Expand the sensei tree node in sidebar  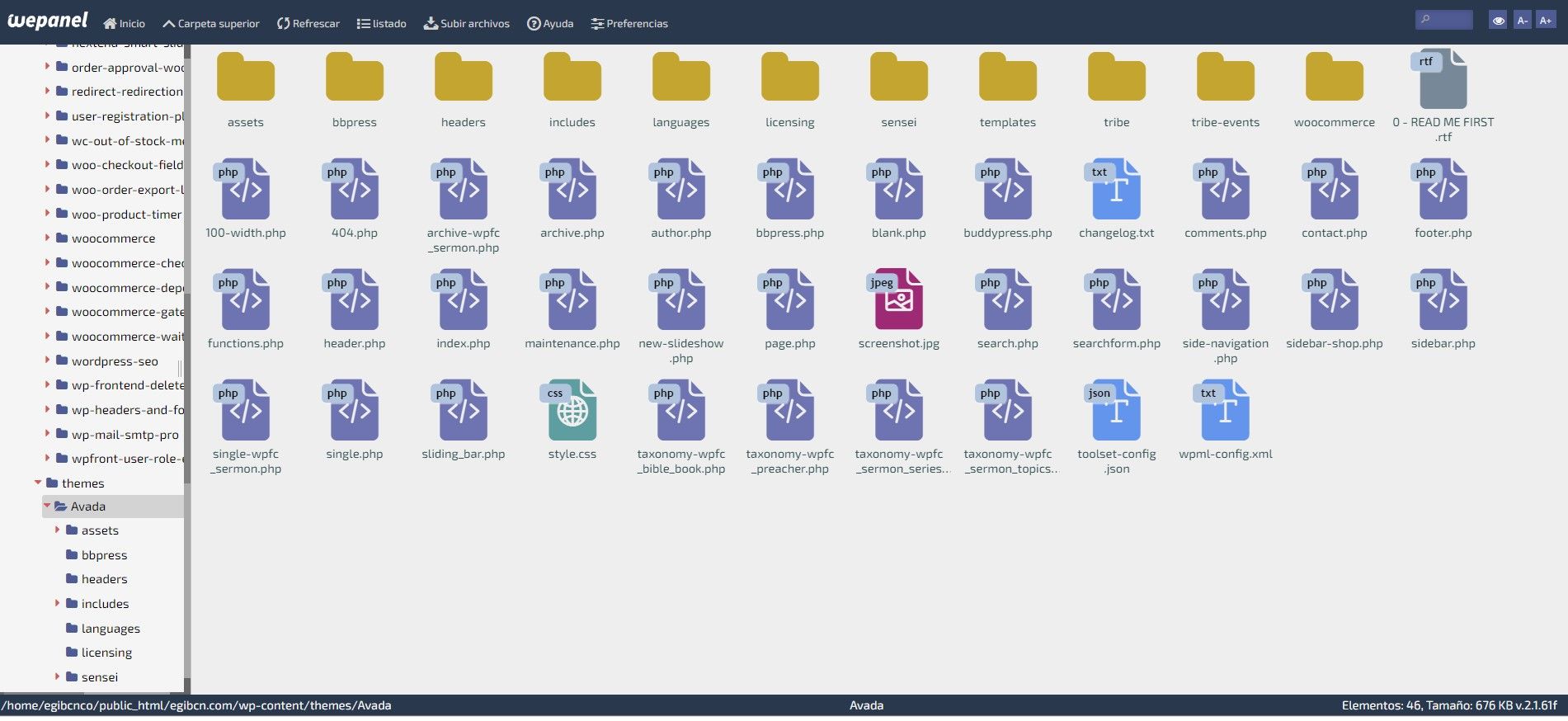tap(57, 676)
